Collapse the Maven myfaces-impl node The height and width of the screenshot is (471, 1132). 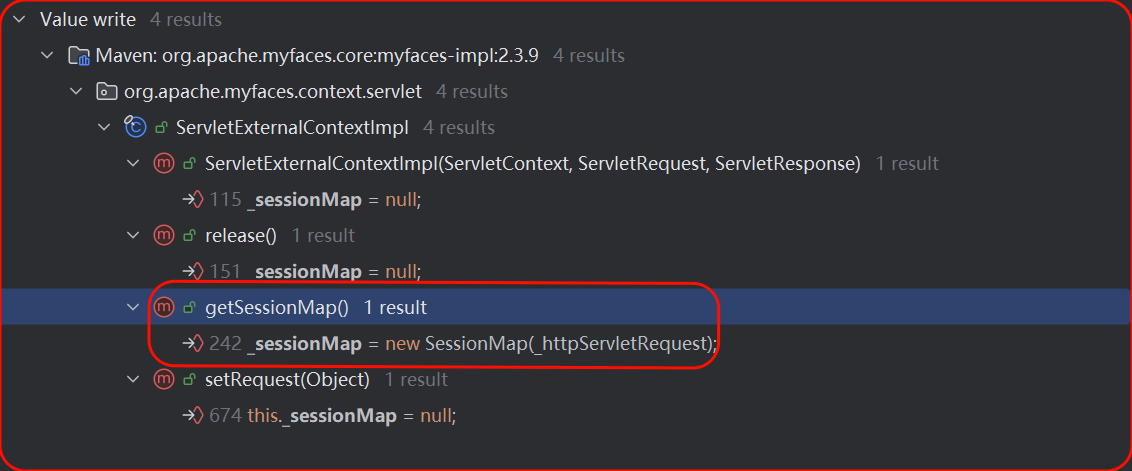click(x=47, y=55)
